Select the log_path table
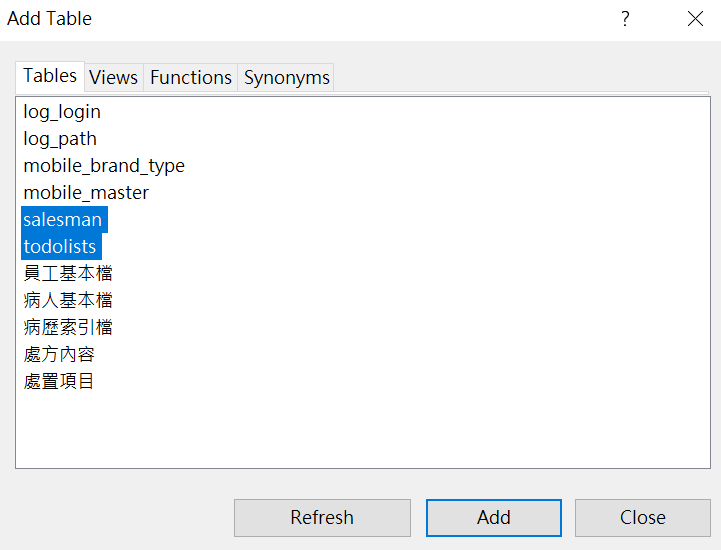 [60, 139]
